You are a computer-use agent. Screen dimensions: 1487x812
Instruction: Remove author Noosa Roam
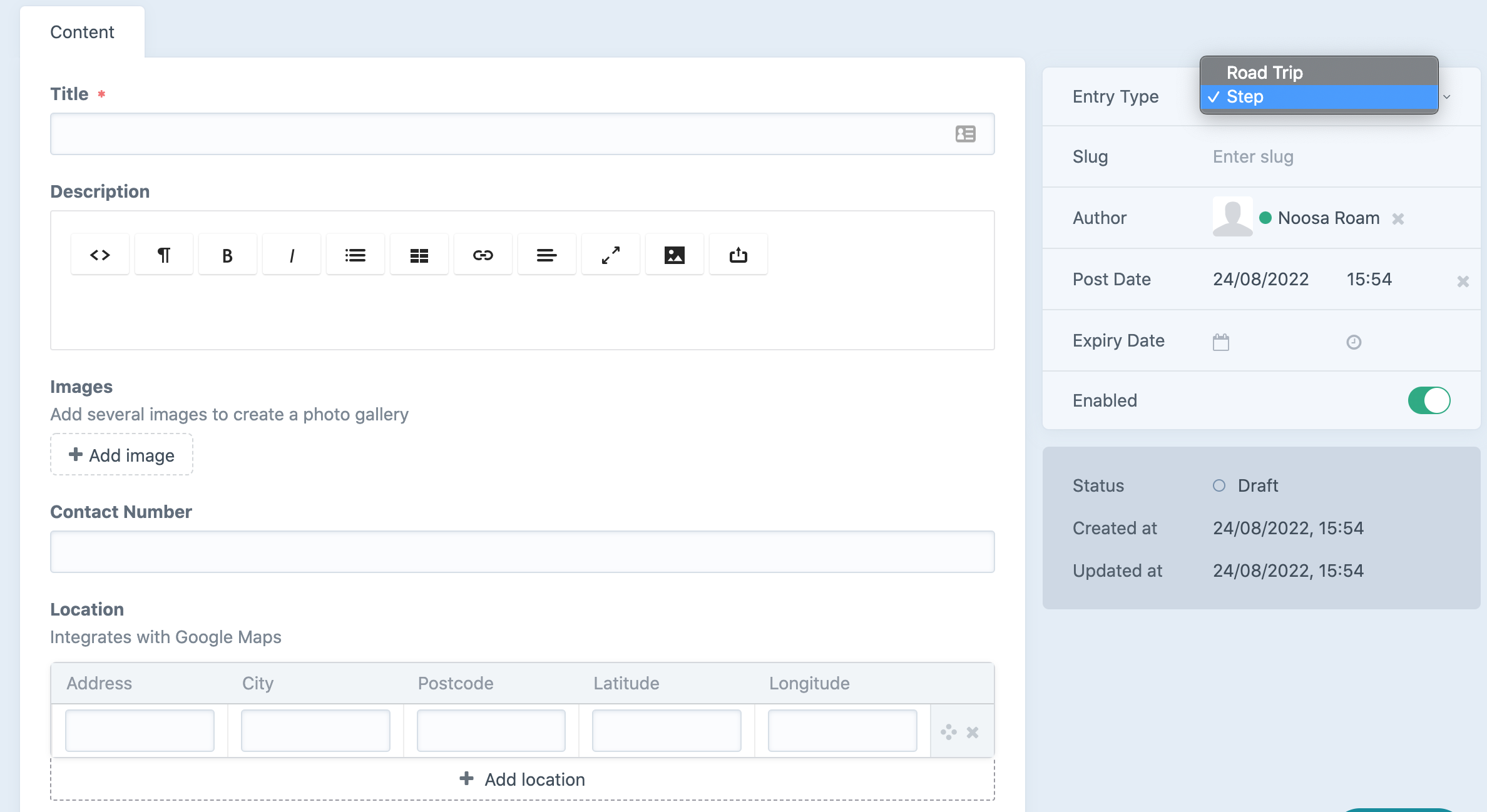(1398, 218)
